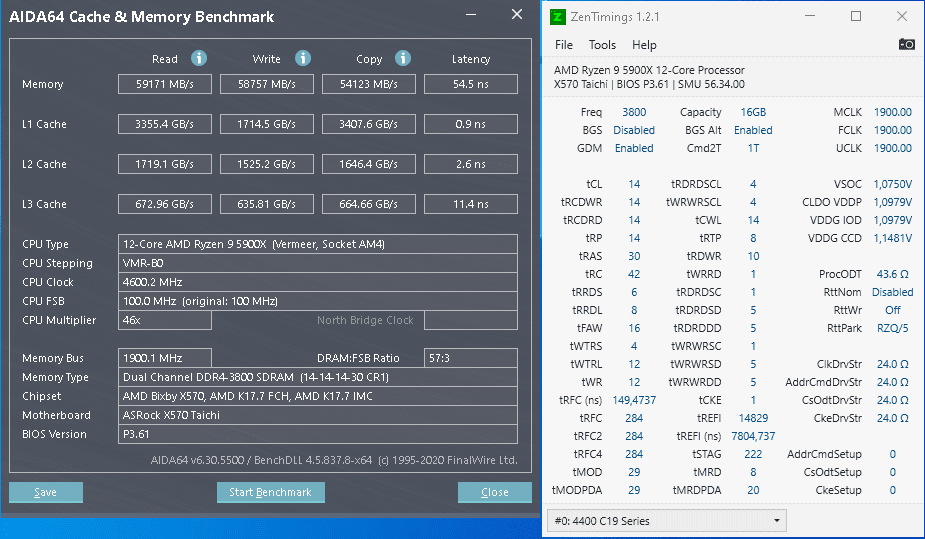Click the tREFI value 14829
The image size is (925, 539).
753,418
